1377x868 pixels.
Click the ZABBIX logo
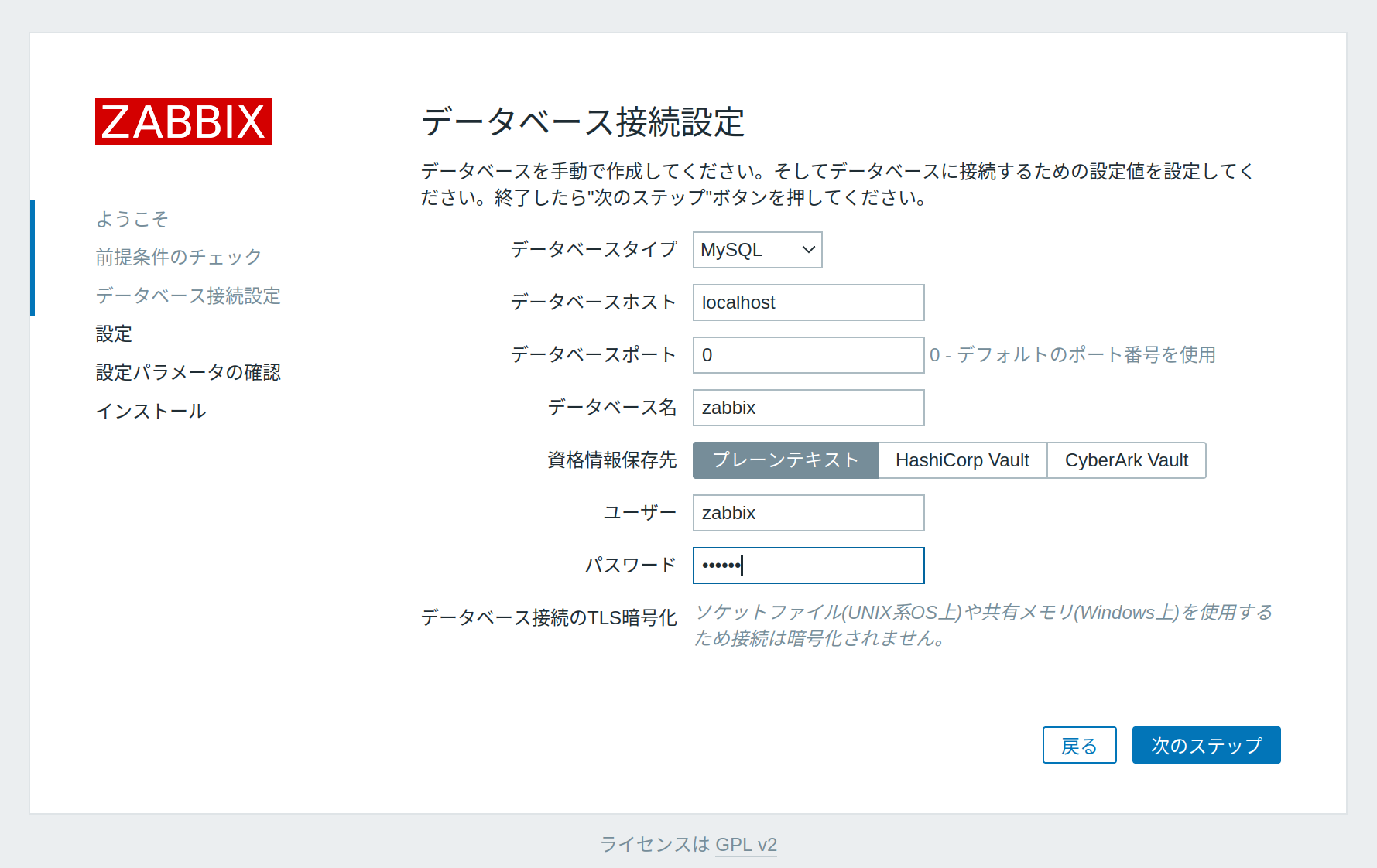pyautogui.click(x=183, y=121)
